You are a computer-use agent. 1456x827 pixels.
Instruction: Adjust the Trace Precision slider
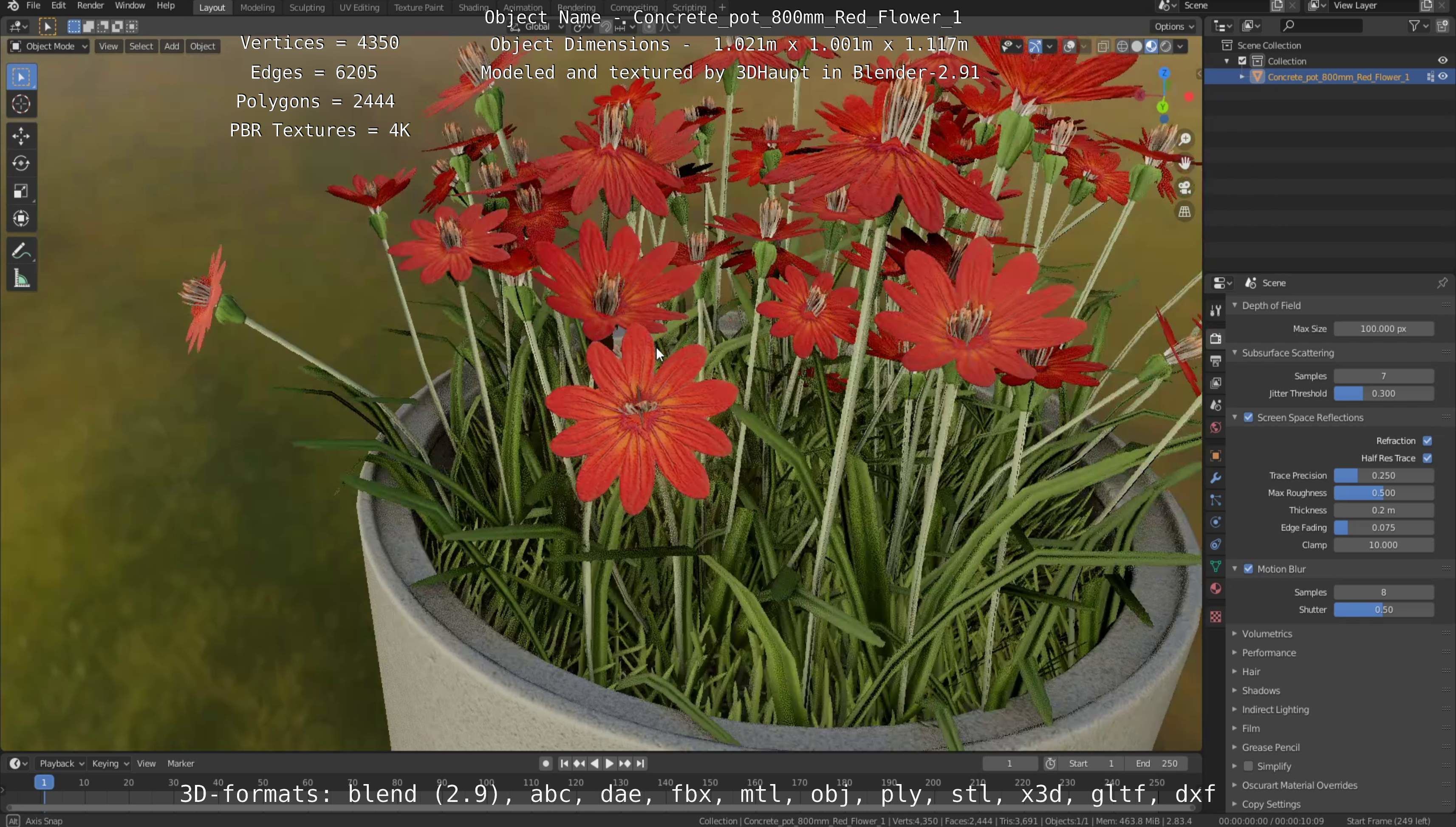1383,476
